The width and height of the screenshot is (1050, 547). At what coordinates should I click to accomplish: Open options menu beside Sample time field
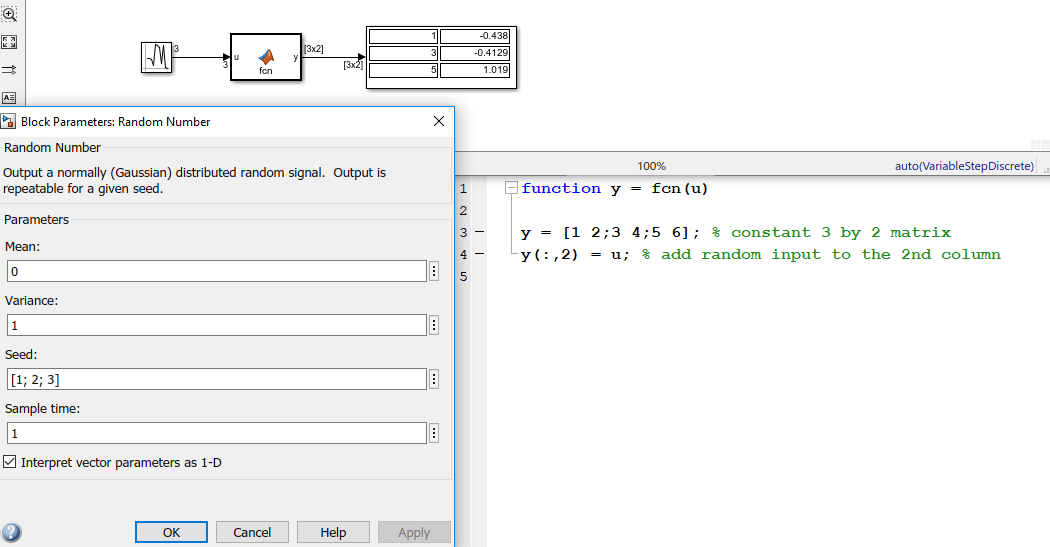pos(434,433)
